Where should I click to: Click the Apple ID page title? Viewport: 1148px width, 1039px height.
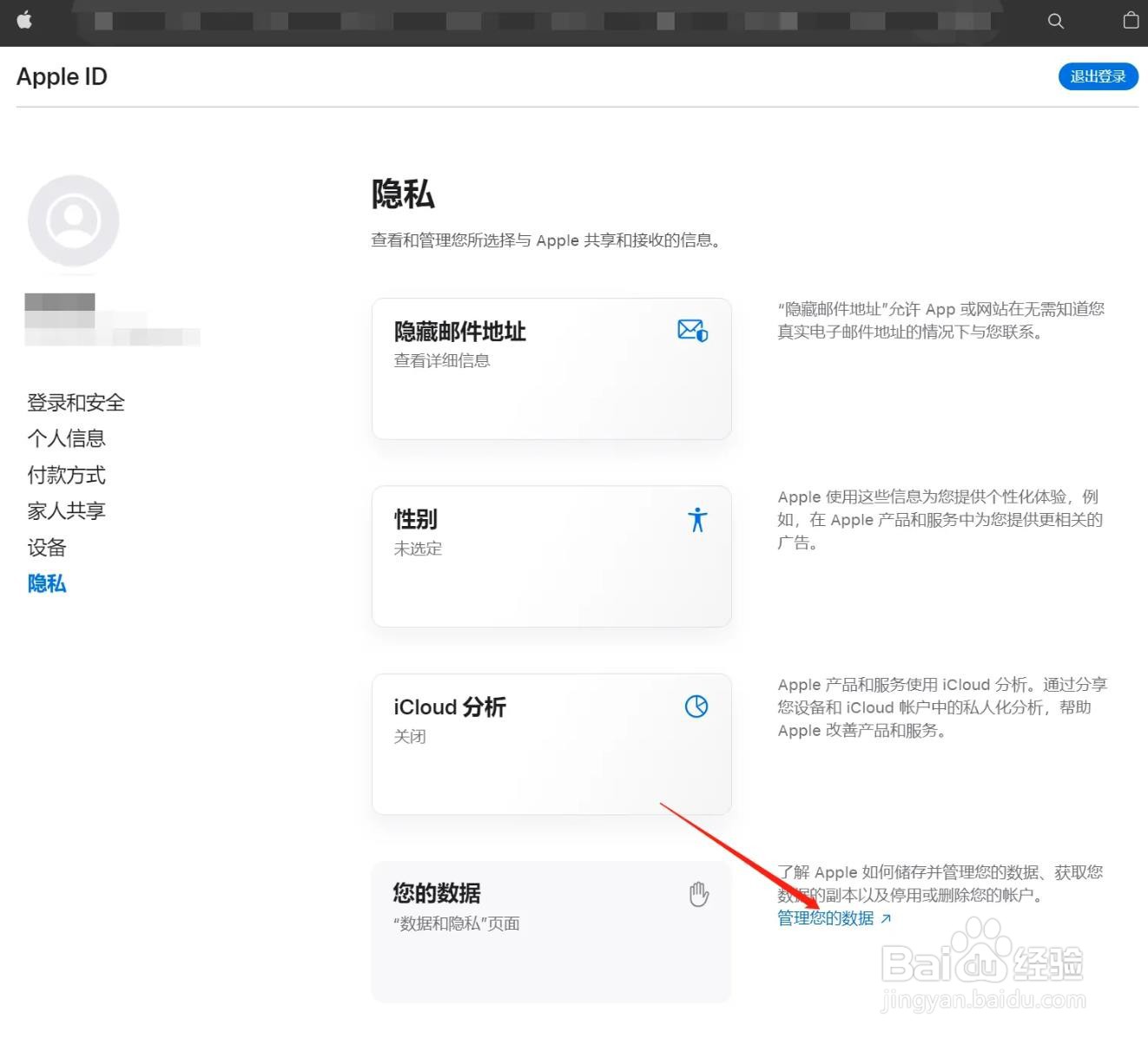point(62,76)
